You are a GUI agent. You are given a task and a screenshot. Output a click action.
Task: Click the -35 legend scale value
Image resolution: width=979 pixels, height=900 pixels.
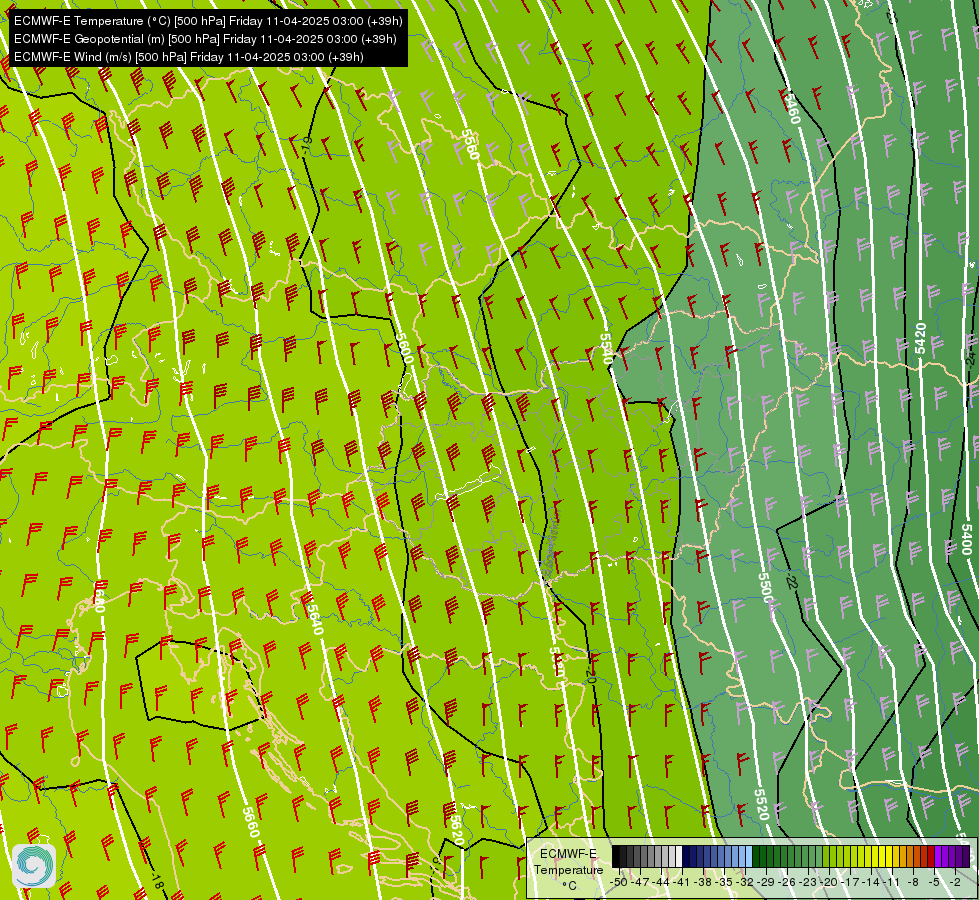725,882
